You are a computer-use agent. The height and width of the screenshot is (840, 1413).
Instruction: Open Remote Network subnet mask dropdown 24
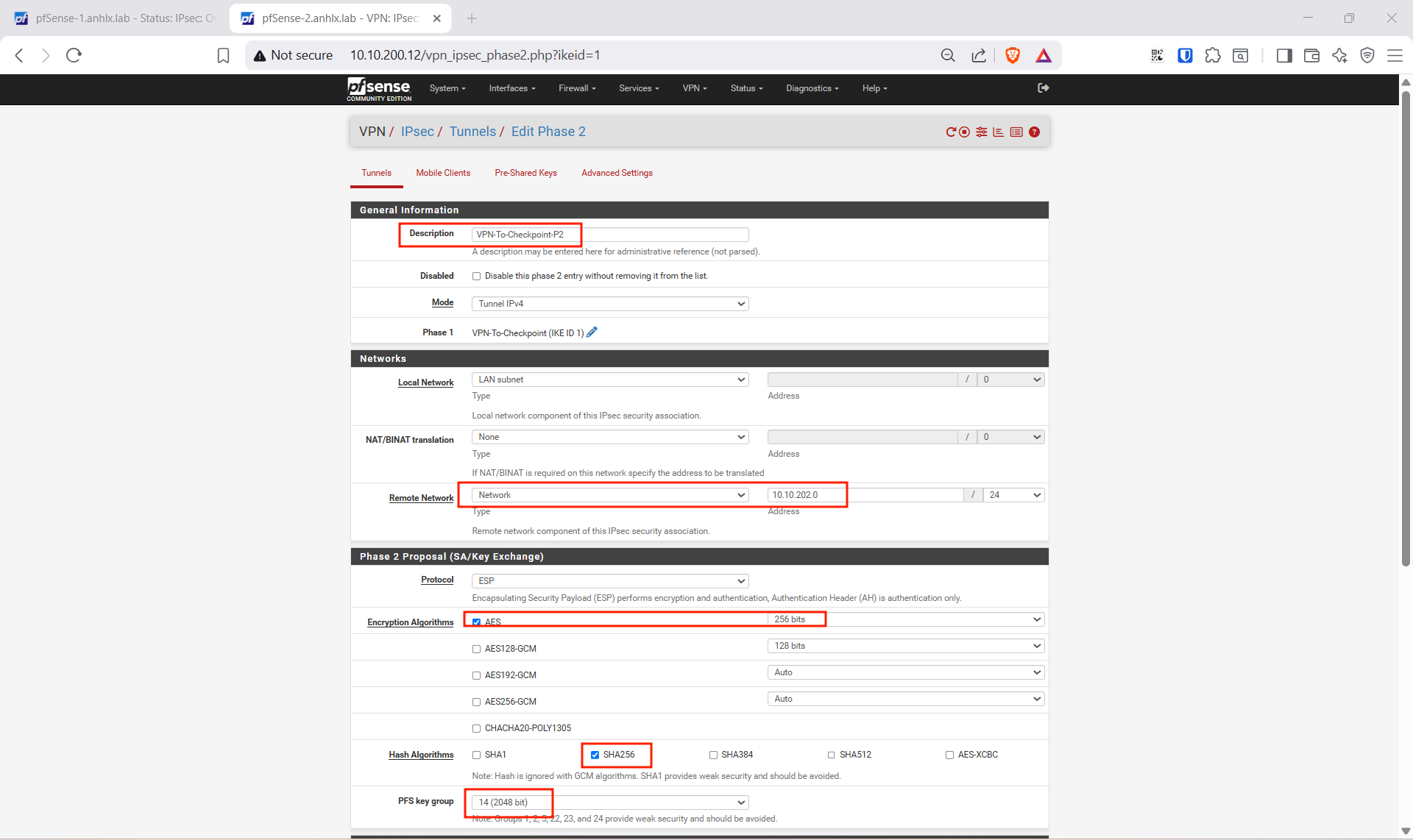click(x=1013, y=495)
